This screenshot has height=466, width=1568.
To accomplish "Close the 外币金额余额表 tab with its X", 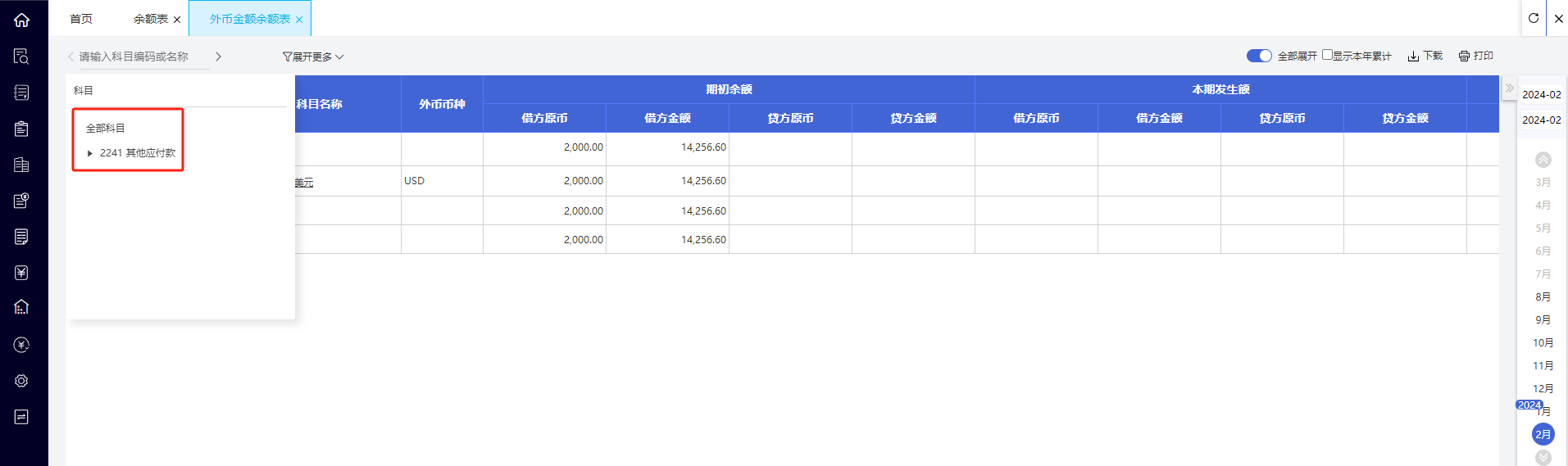I will tap(299, 20).
